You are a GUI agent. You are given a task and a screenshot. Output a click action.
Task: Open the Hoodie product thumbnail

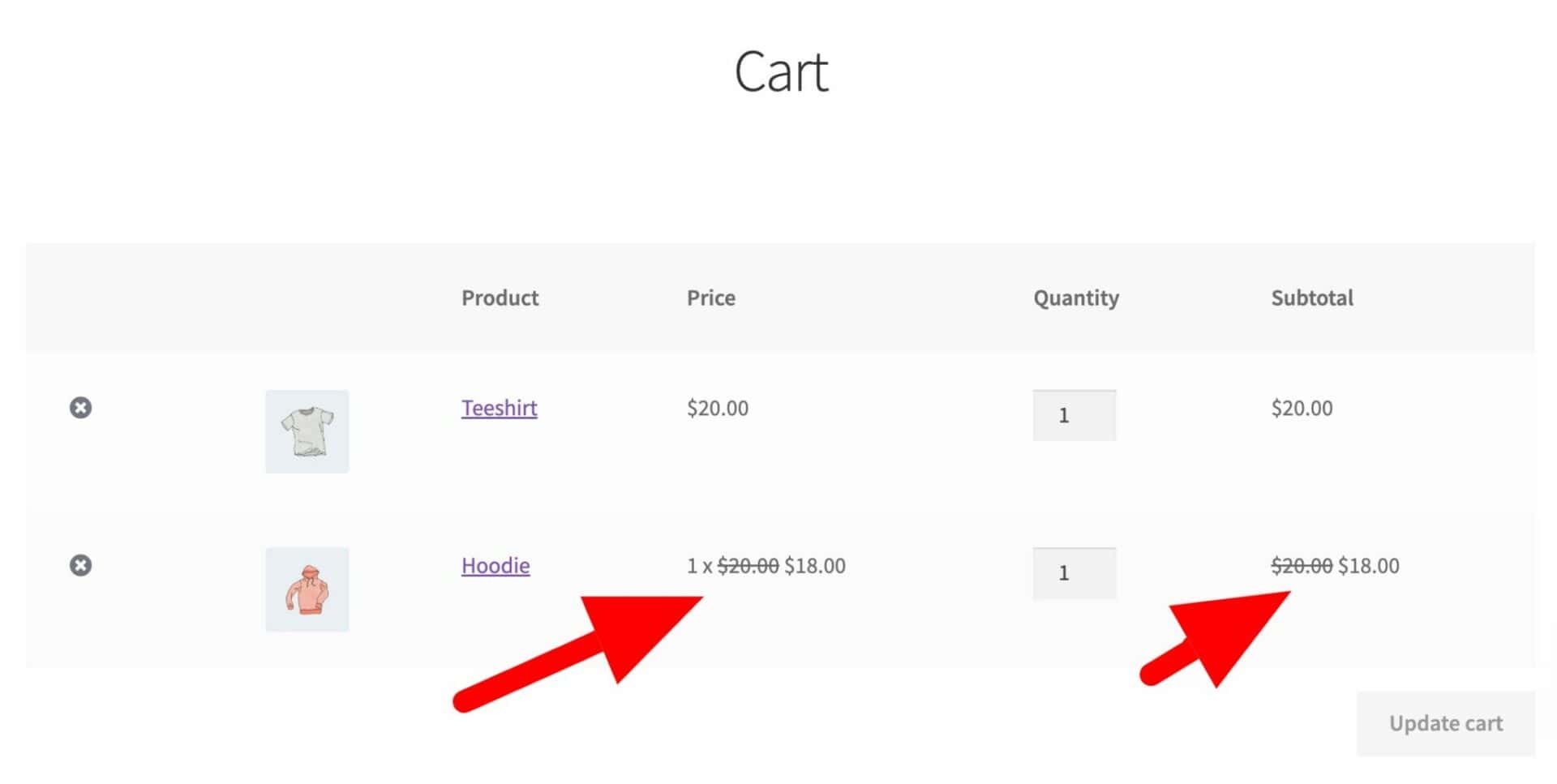[x=307, y=589]
